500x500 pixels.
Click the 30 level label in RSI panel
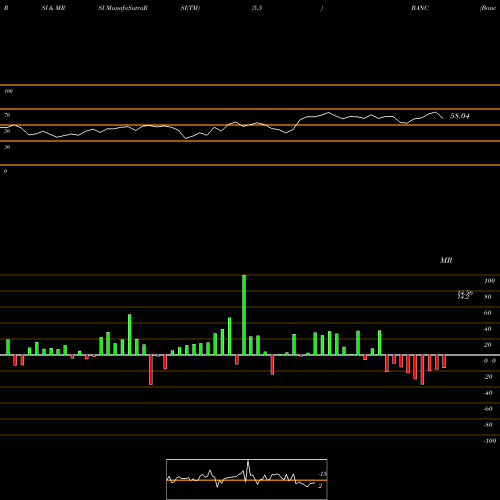7,147
